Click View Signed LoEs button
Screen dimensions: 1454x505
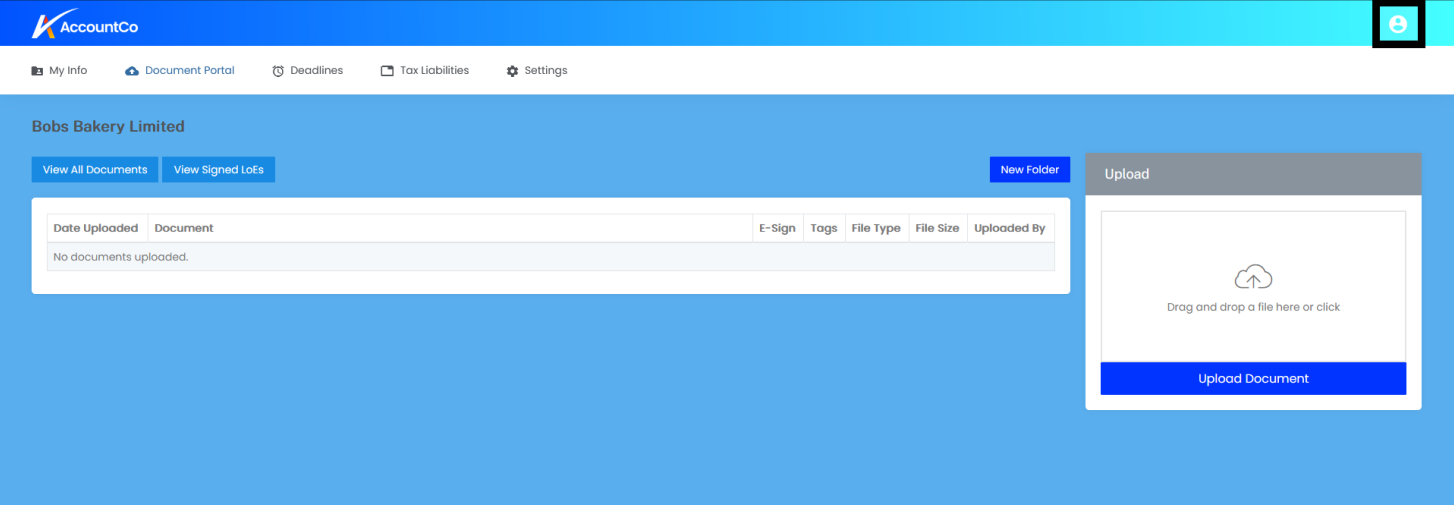coord(219,170)
